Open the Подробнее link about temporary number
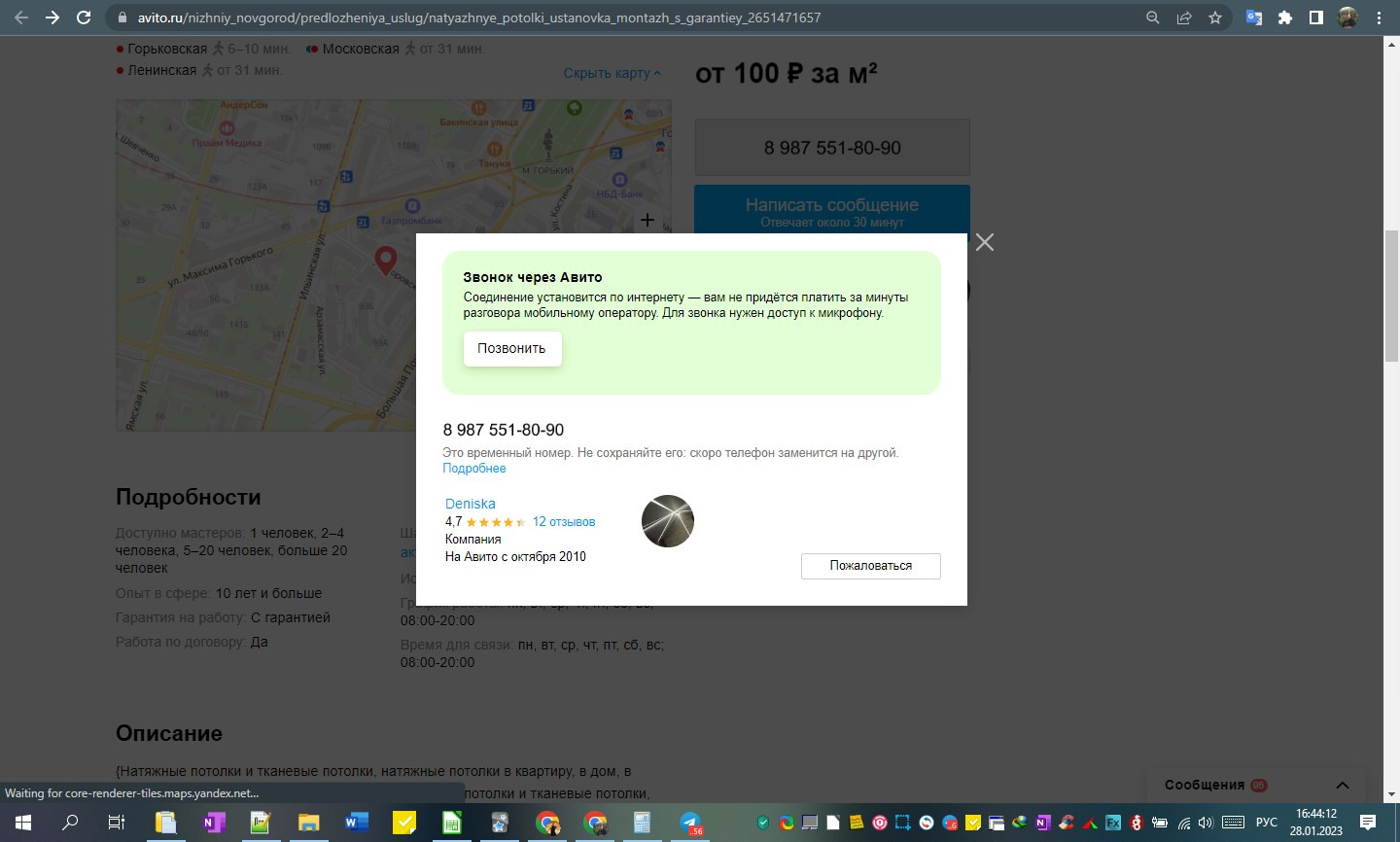This screenshot has width=1400, height=842. coord(474,469)
